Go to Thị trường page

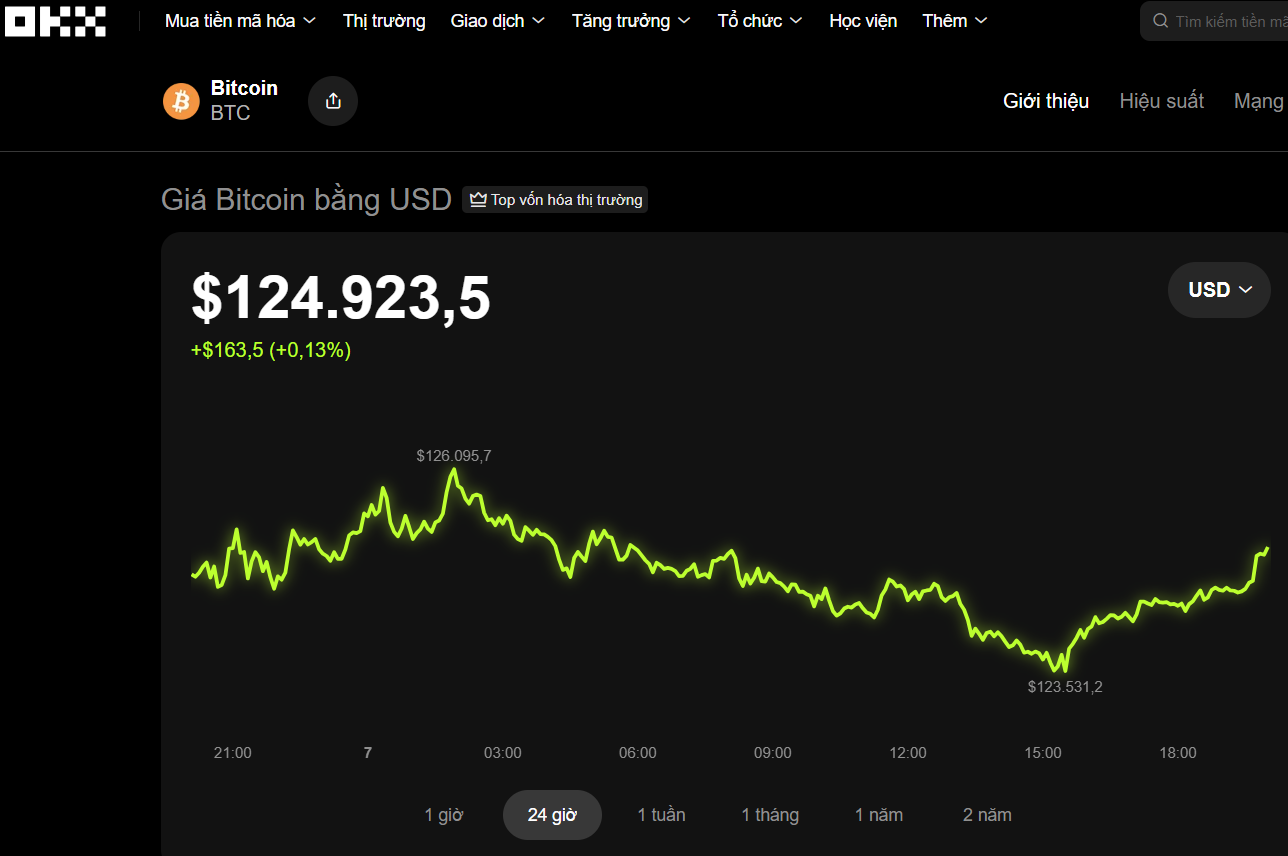[384, 21]
